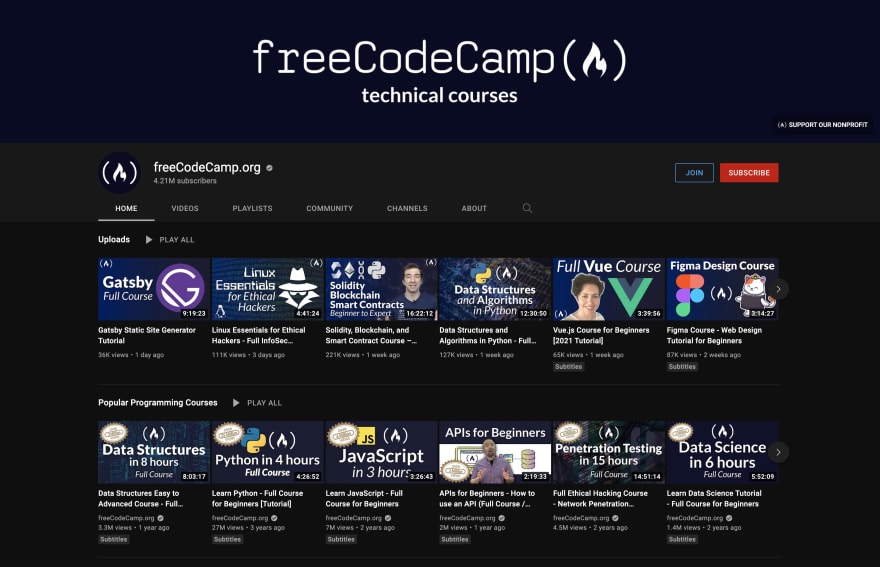The image size is (880, 567).
Task: Open JavaScript in 3 hours thumbnail
Action: pos(382,452)
